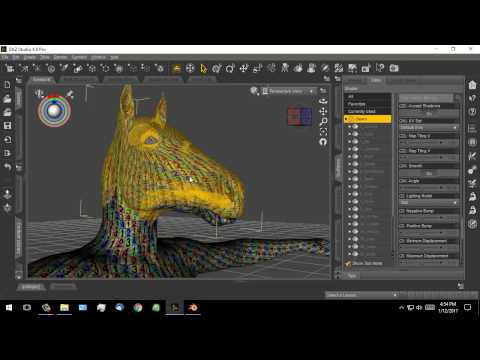This screenshot has height=360, width=480.
Task: Collapse the yellow highlighted object in surface list
Action: (346, 119)
